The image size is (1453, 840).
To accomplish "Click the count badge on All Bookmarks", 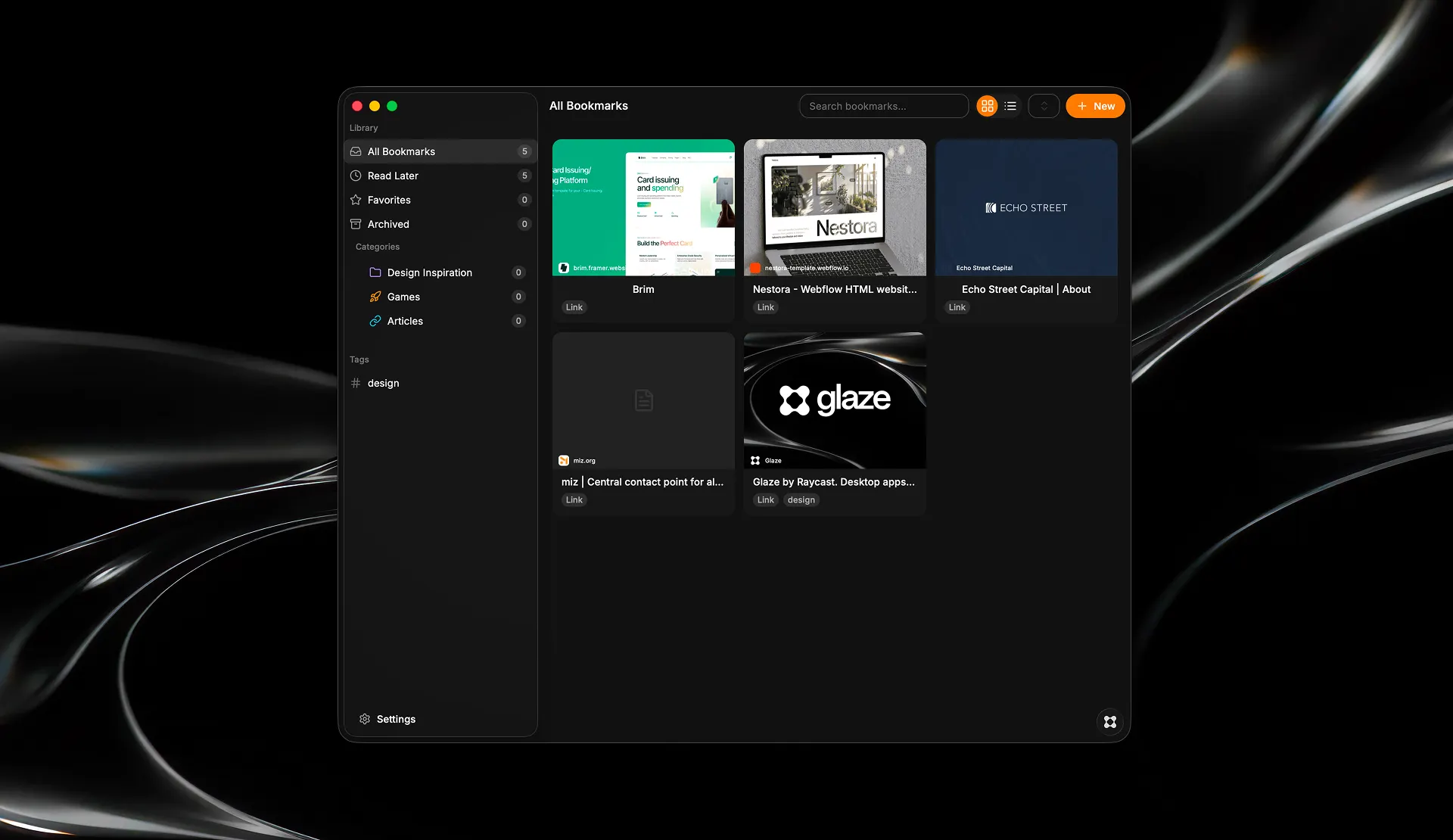I will pos(524,151).
